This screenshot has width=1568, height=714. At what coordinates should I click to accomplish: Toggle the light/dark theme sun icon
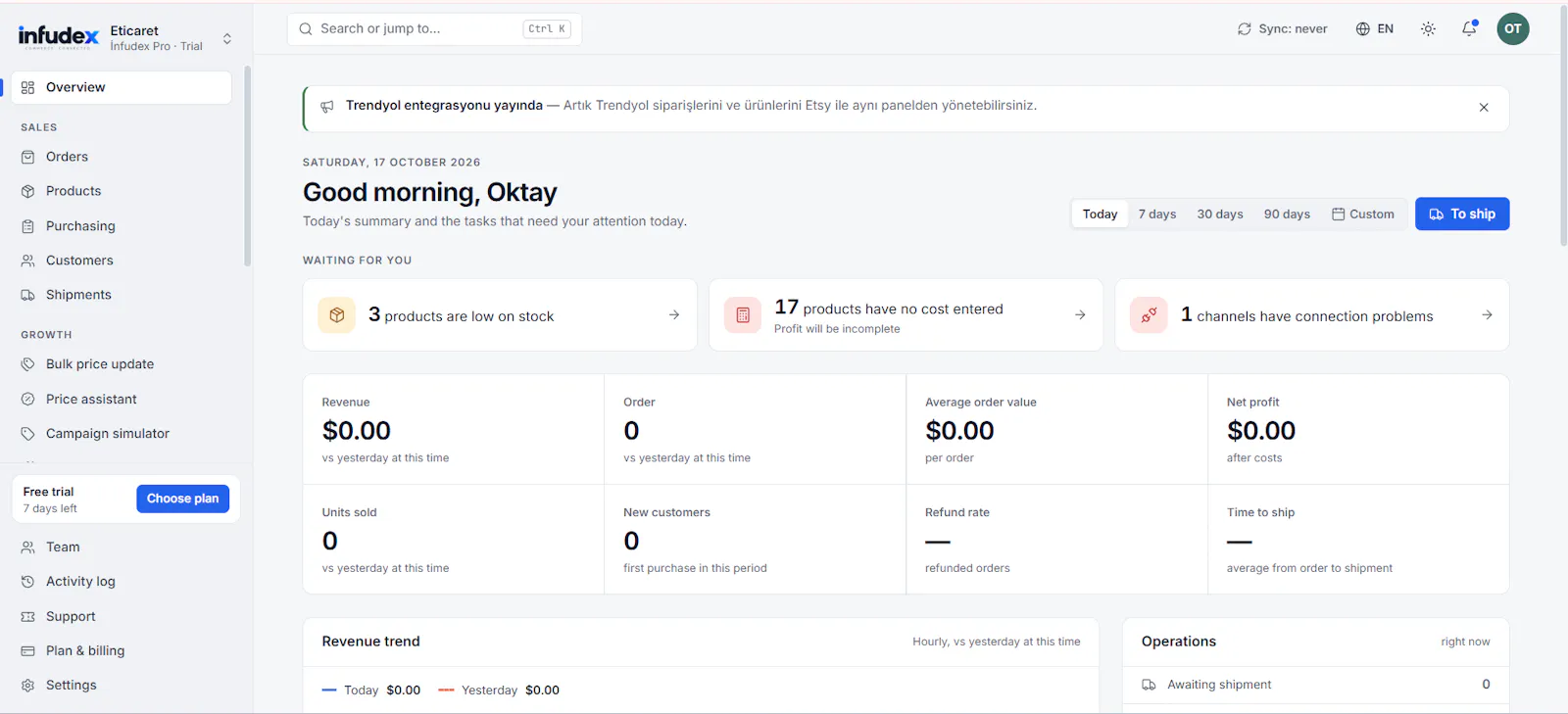[1428, 28]
